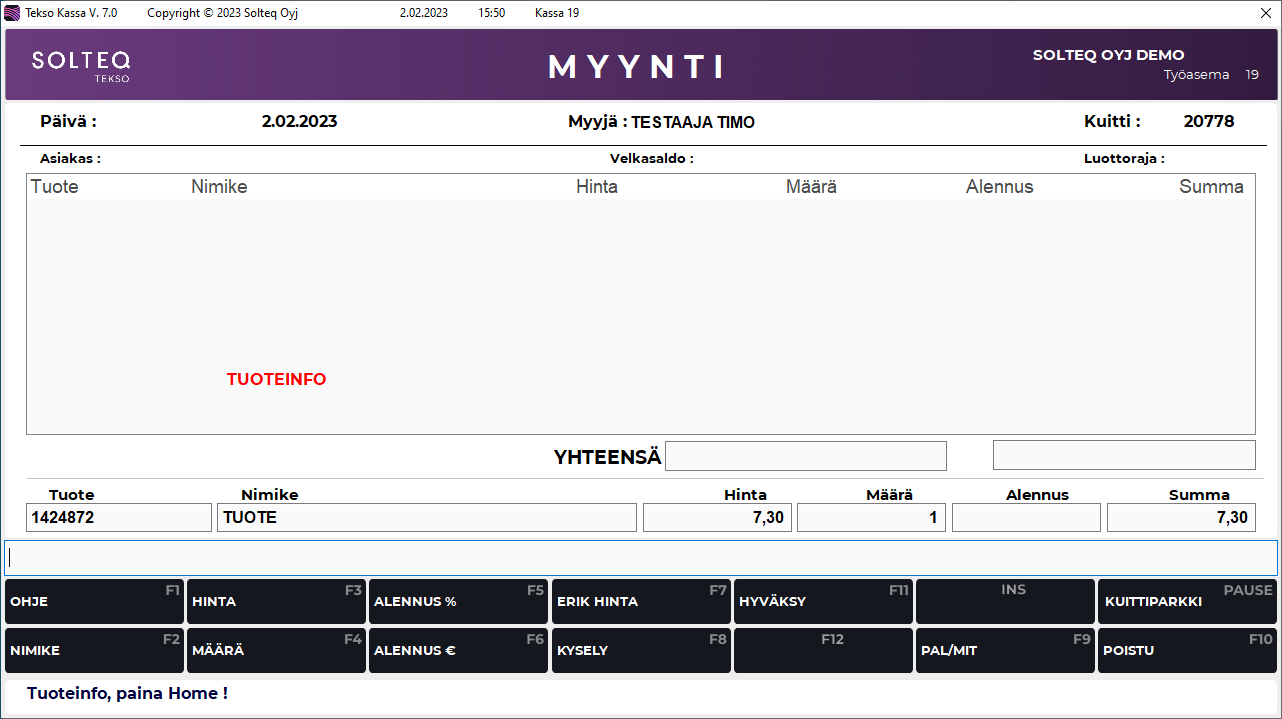
Task: Focus the Nimike product name field
Action: (x=426, y=517)
